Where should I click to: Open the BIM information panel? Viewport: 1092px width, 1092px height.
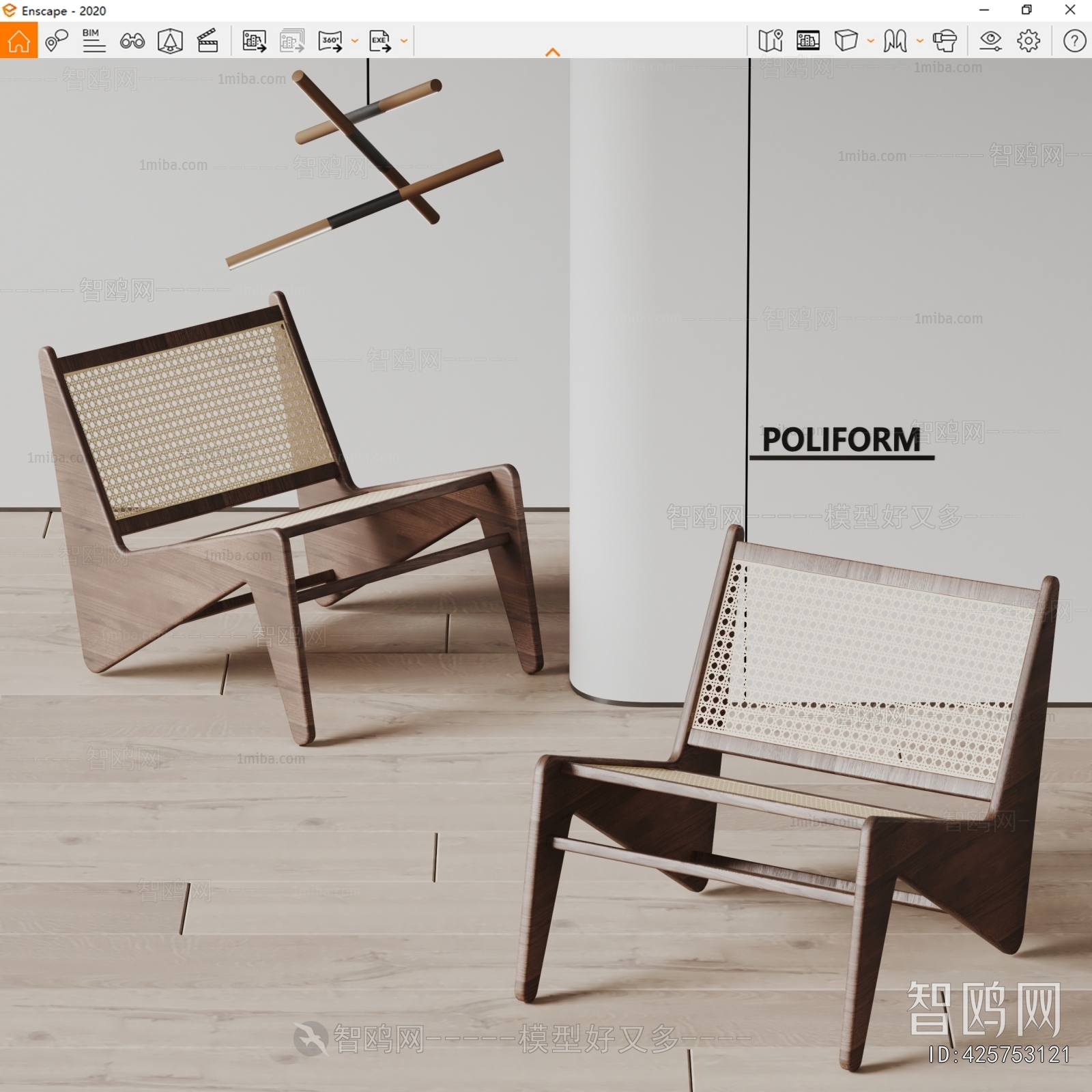[x=94, y=41]
